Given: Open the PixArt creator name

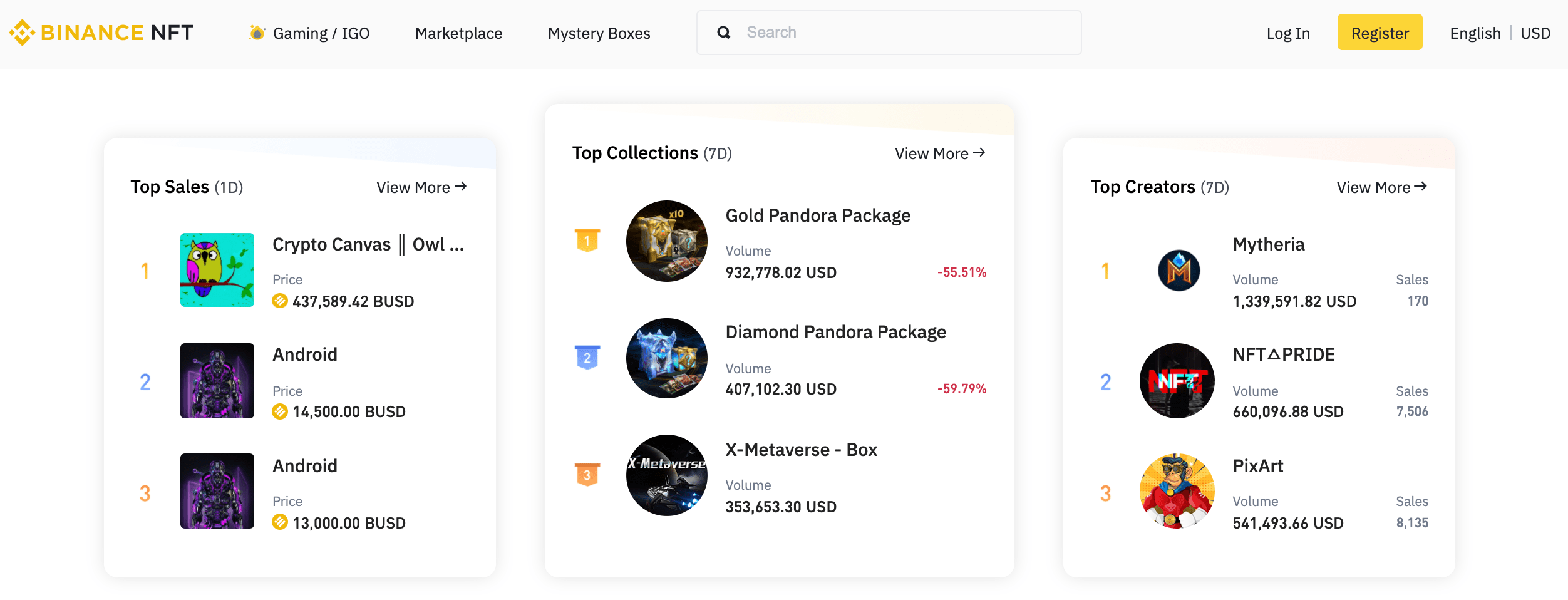Looking at the screenshot, I should (x=1258, y=466).
